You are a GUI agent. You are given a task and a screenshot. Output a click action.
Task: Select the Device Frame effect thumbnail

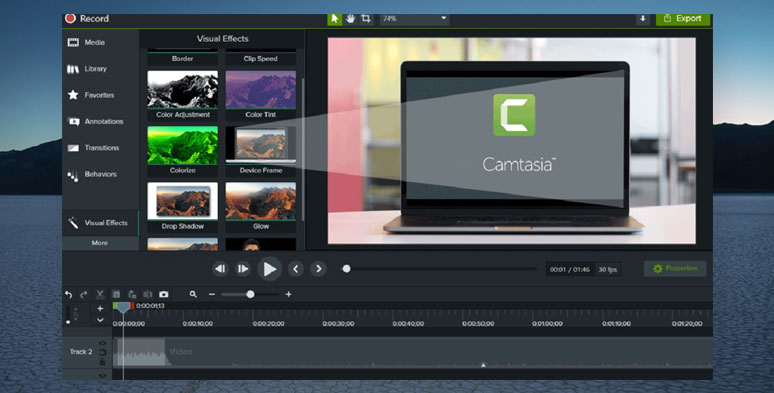click(x=261, y=151)
